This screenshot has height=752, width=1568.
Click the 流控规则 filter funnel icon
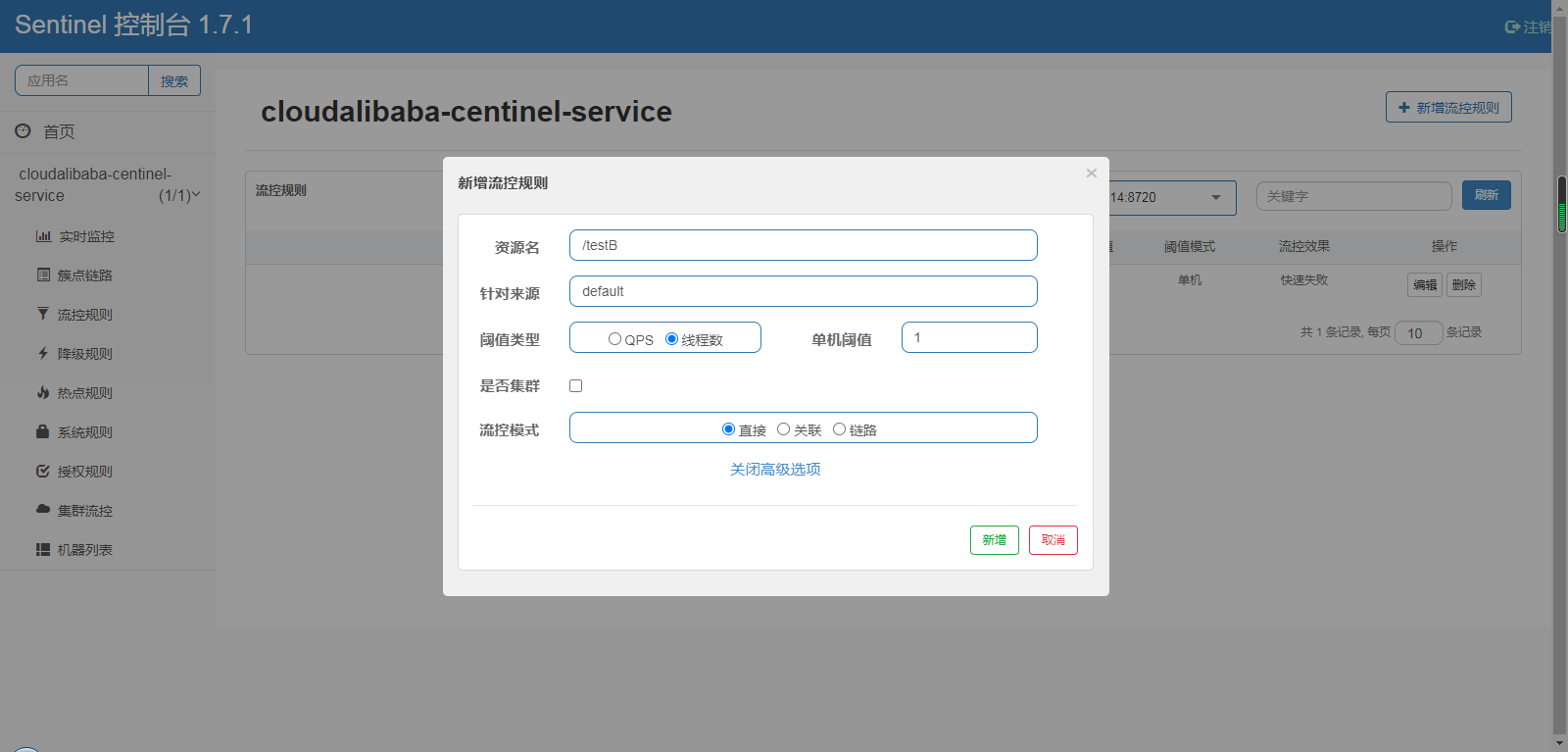pyautogui.click(x=43, y=314)
